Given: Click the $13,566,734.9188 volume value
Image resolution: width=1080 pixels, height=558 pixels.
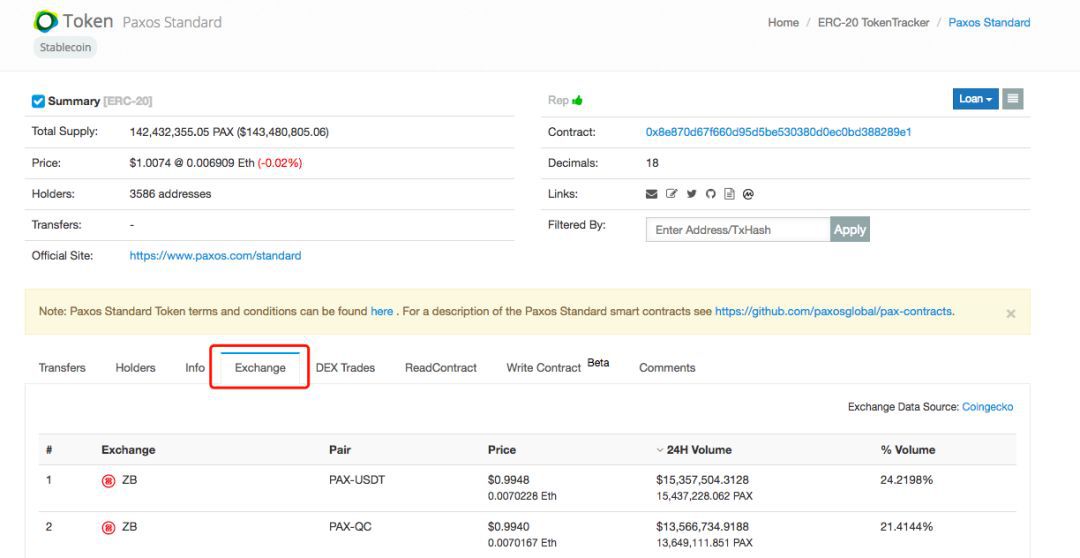Looking at the screenshot, I should point(703,527).
